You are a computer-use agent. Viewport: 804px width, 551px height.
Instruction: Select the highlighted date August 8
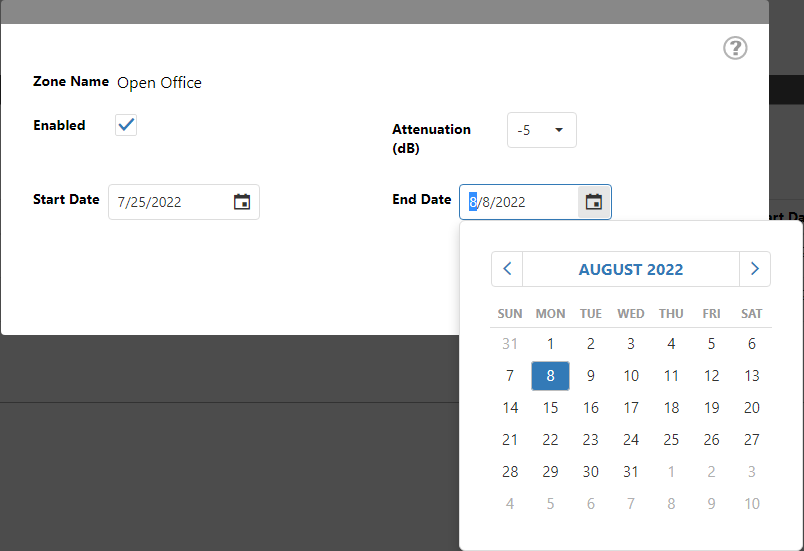(550, 376)
